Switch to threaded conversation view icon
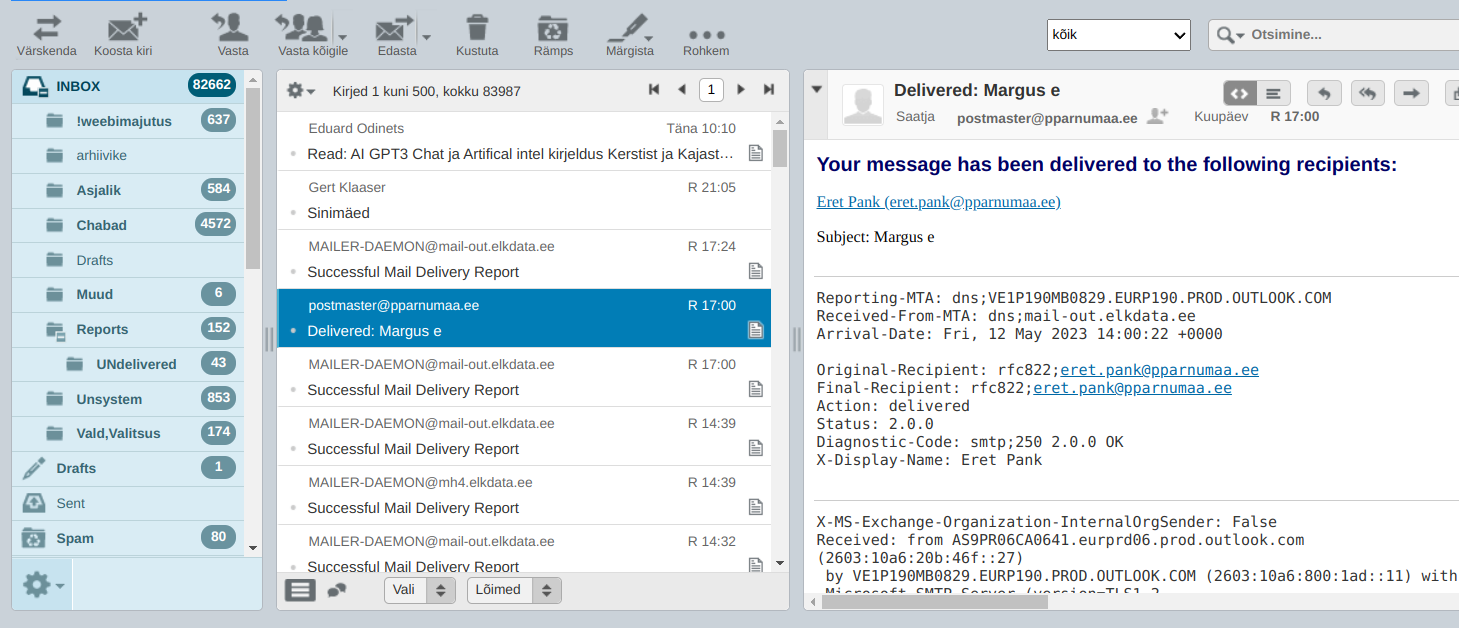Screen dimensions: 1459x628 tap(337, 590)
